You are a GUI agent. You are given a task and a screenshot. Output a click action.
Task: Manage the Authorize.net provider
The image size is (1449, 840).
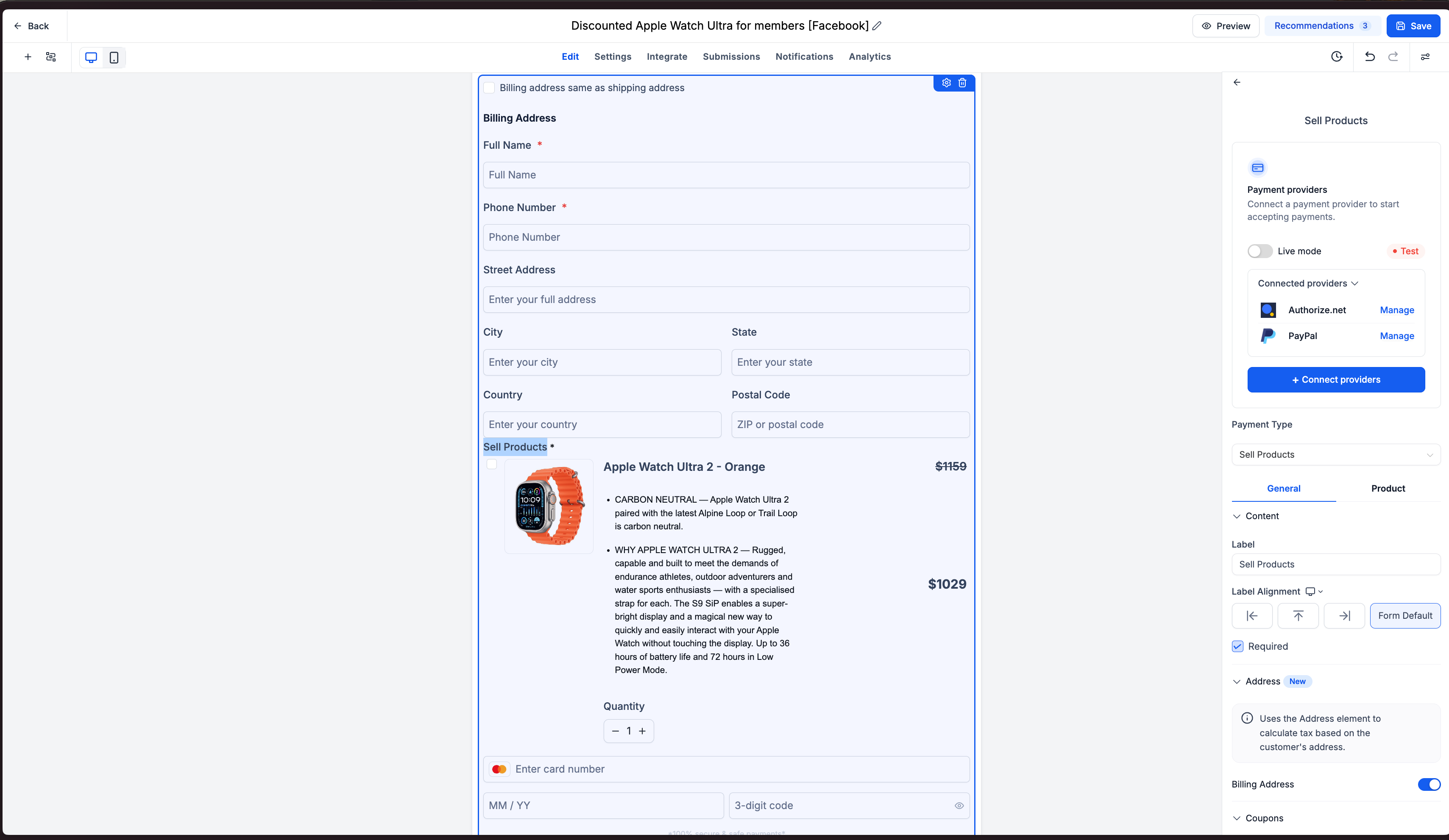[1397, 310]
